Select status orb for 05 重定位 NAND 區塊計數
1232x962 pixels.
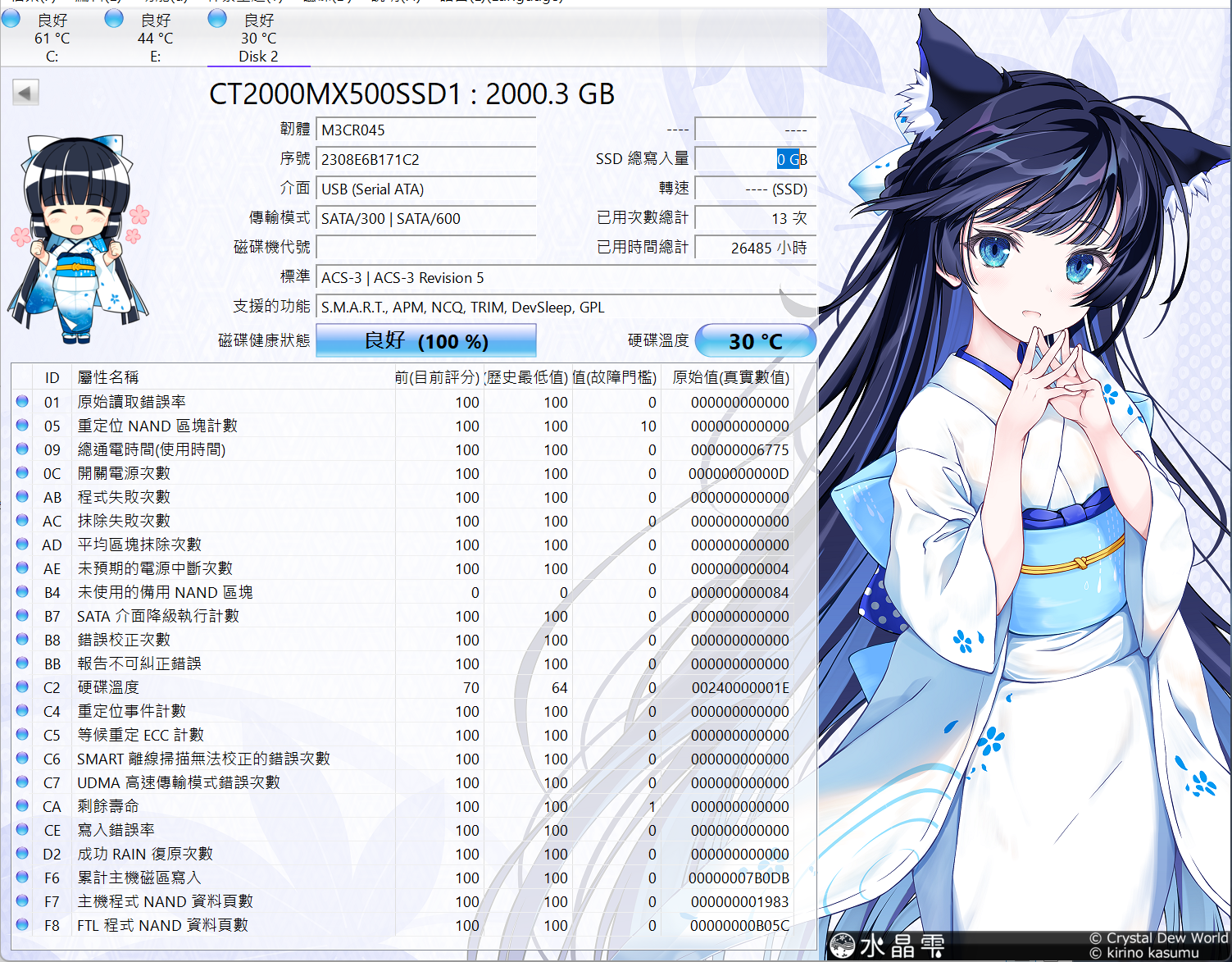point(22,426)
